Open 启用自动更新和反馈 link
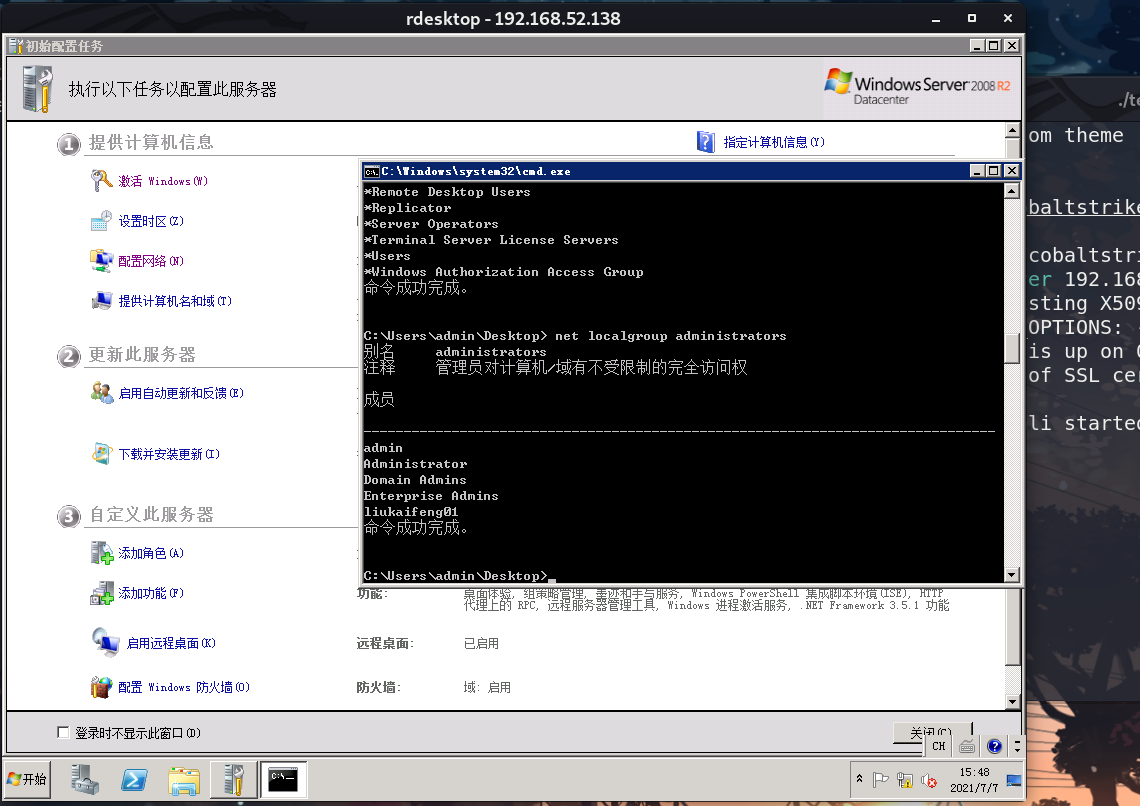The height and width of the screenshot is (806, 1140). point(181,393)
